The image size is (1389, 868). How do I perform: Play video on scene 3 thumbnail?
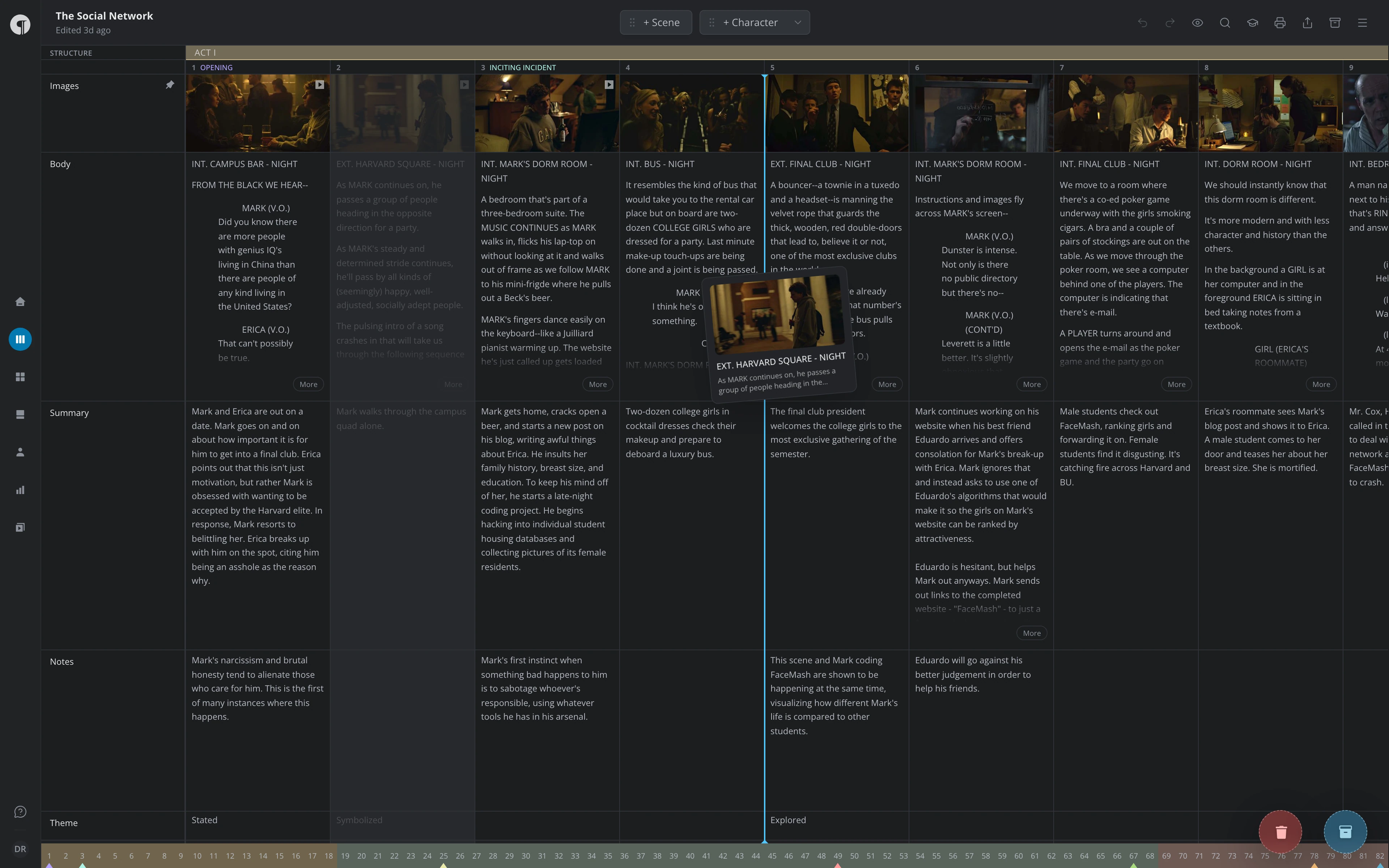tap(609, 84)
